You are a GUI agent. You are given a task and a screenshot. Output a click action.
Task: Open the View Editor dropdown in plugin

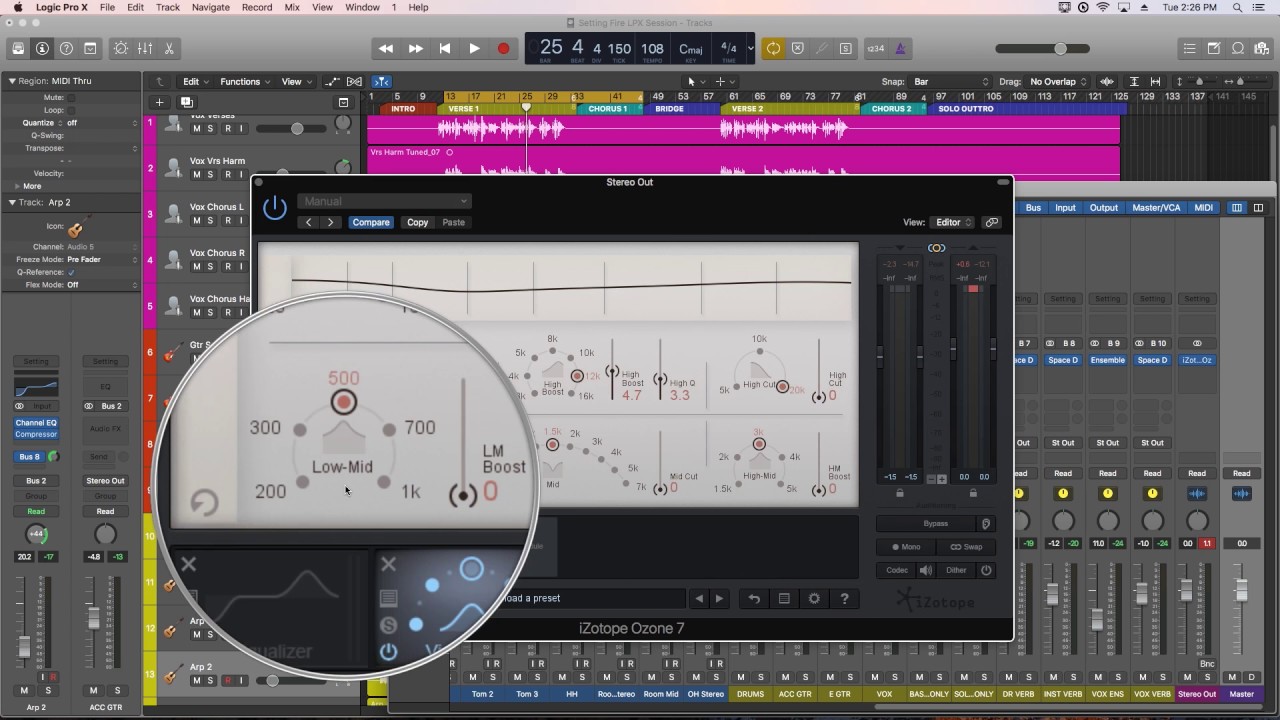[x=951, y=222]
